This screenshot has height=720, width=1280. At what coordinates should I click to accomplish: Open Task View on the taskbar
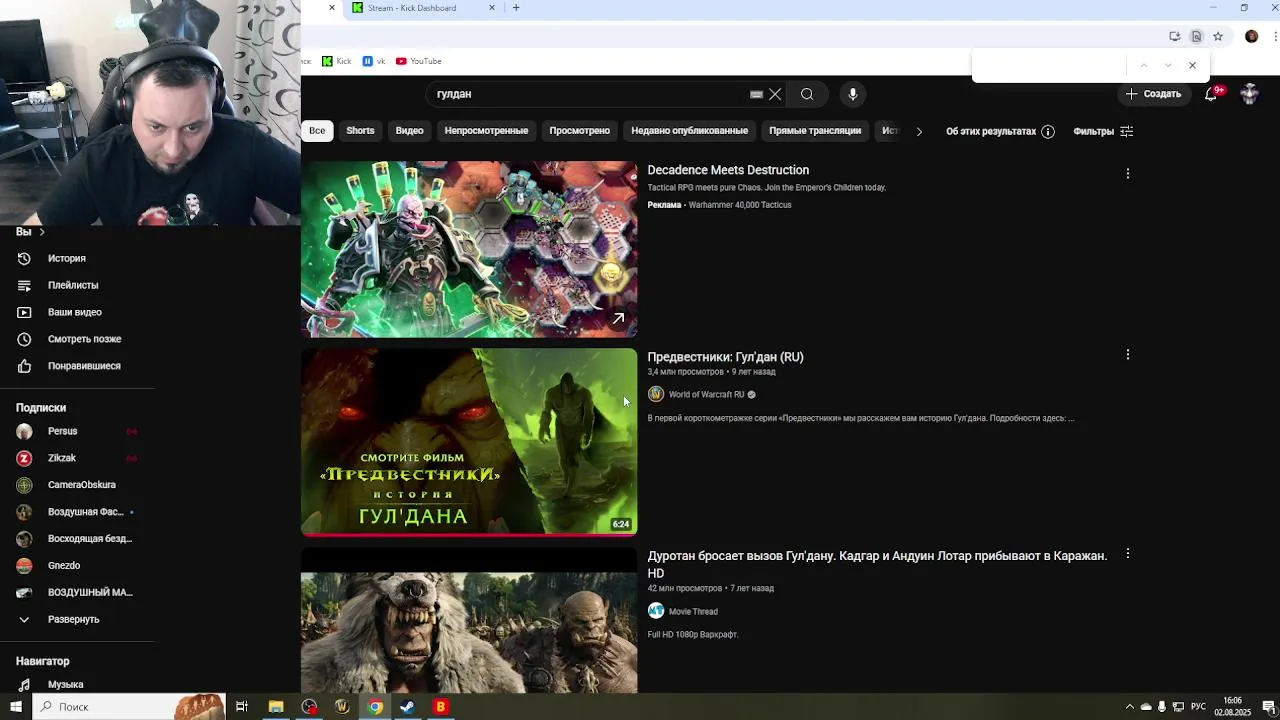[x=241, y=707]
